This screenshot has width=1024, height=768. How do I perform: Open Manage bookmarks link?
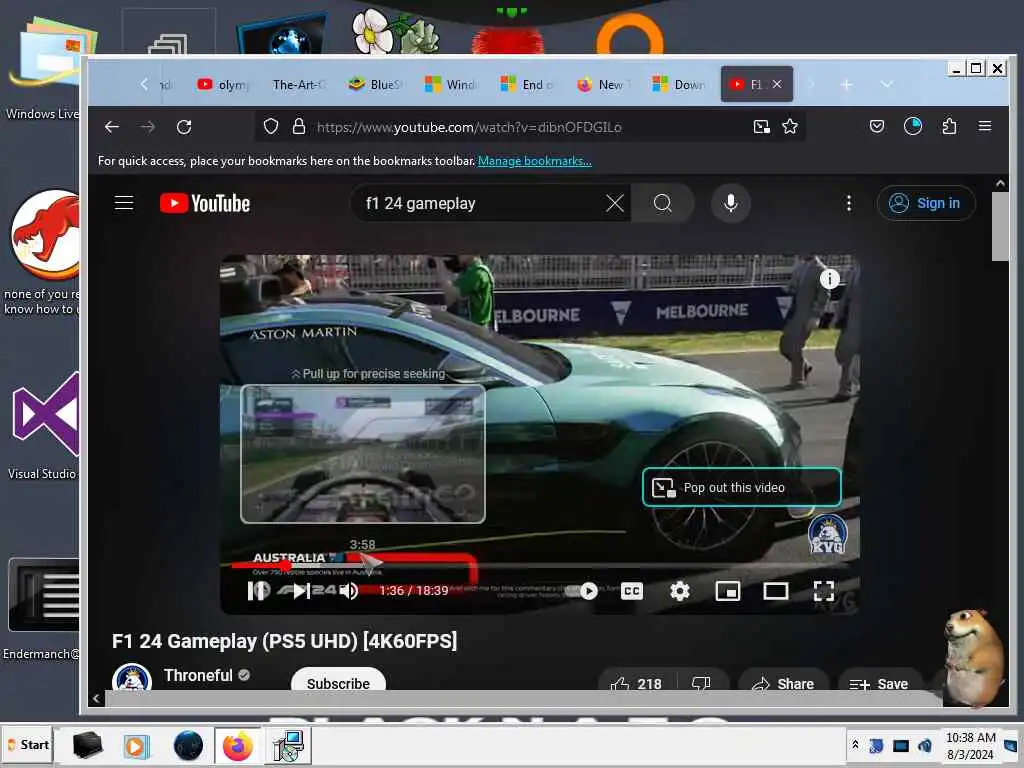[x=535, y=161]
